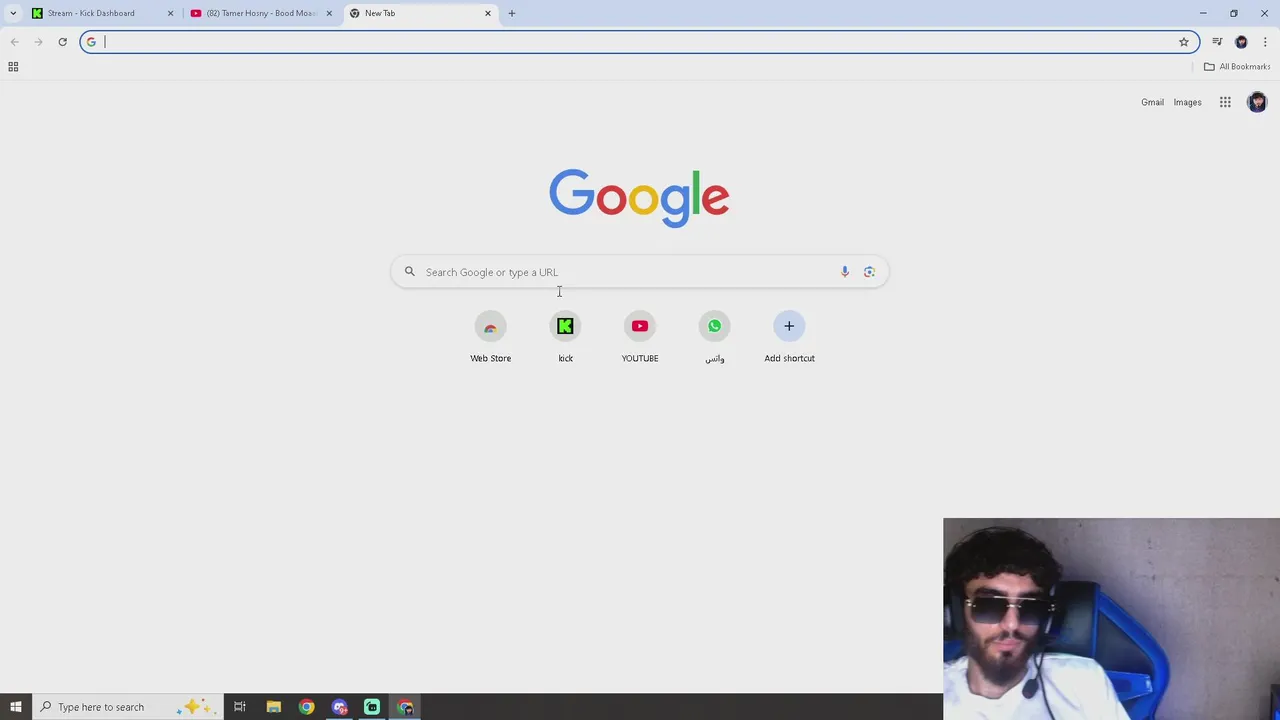Reload the current page

coord(62,42)
